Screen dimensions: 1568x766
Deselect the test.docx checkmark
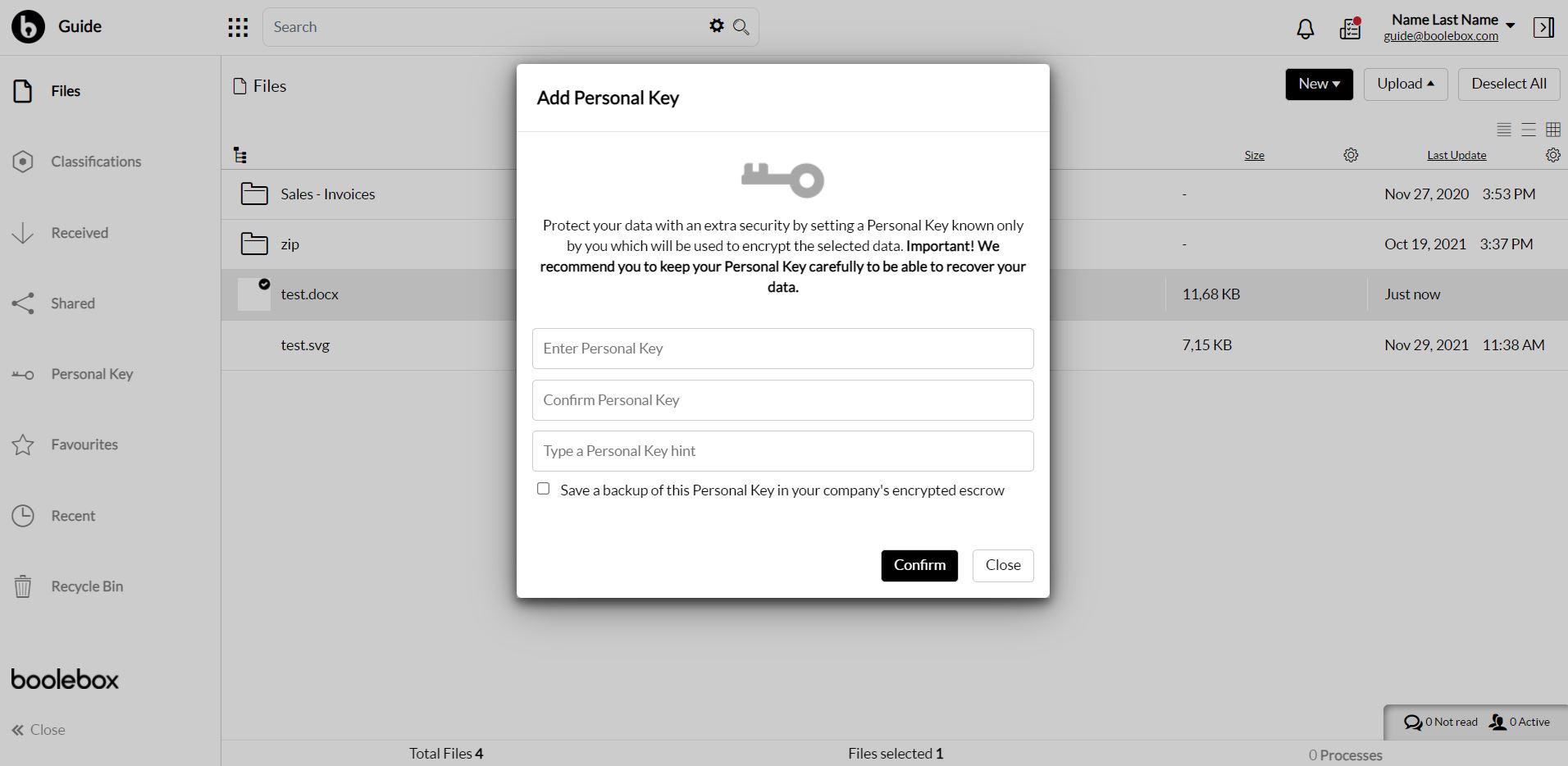[264, 285]
